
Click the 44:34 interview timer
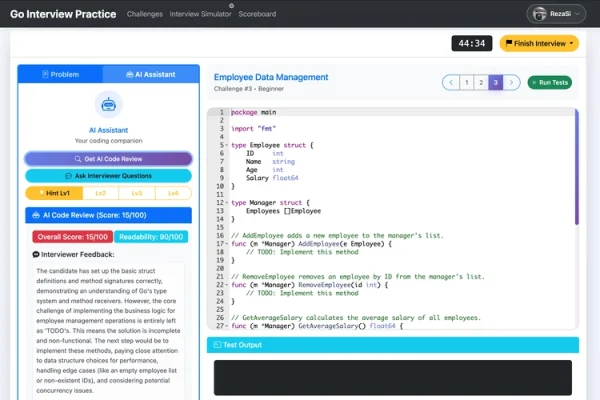point(472,43)
